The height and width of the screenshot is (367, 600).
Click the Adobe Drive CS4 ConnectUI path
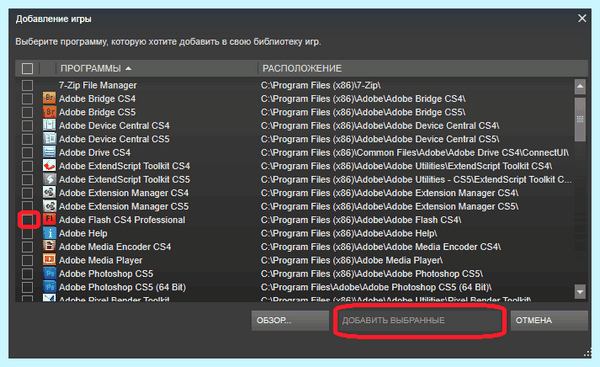(415, 152)
